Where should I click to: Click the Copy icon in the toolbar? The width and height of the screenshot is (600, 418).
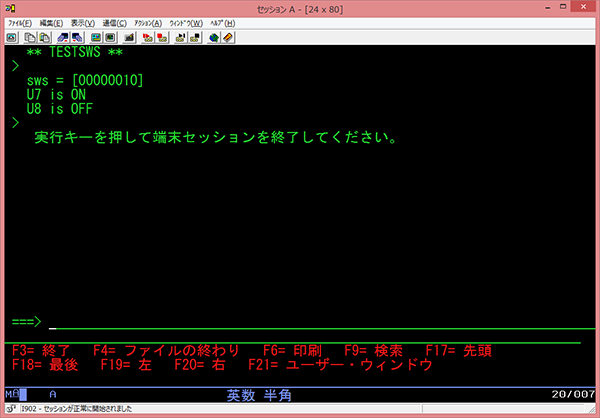(x=32, y=38)
